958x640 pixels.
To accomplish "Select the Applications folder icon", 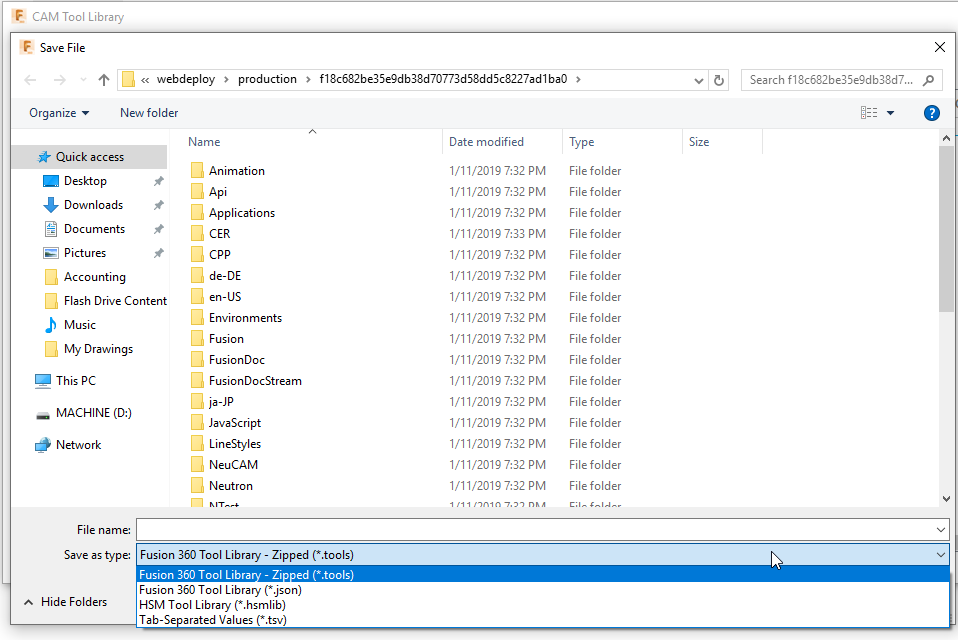I will click(197, 213).
